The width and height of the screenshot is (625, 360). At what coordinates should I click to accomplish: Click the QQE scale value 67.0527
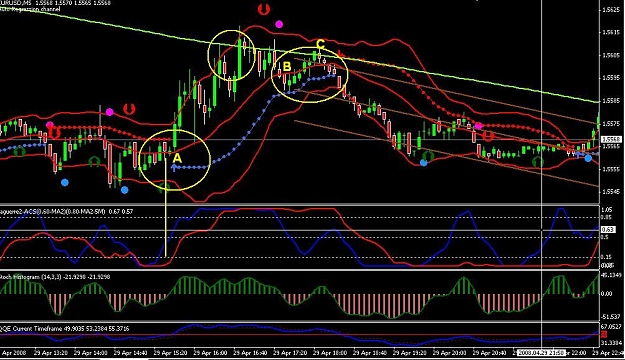pos(610,327)
